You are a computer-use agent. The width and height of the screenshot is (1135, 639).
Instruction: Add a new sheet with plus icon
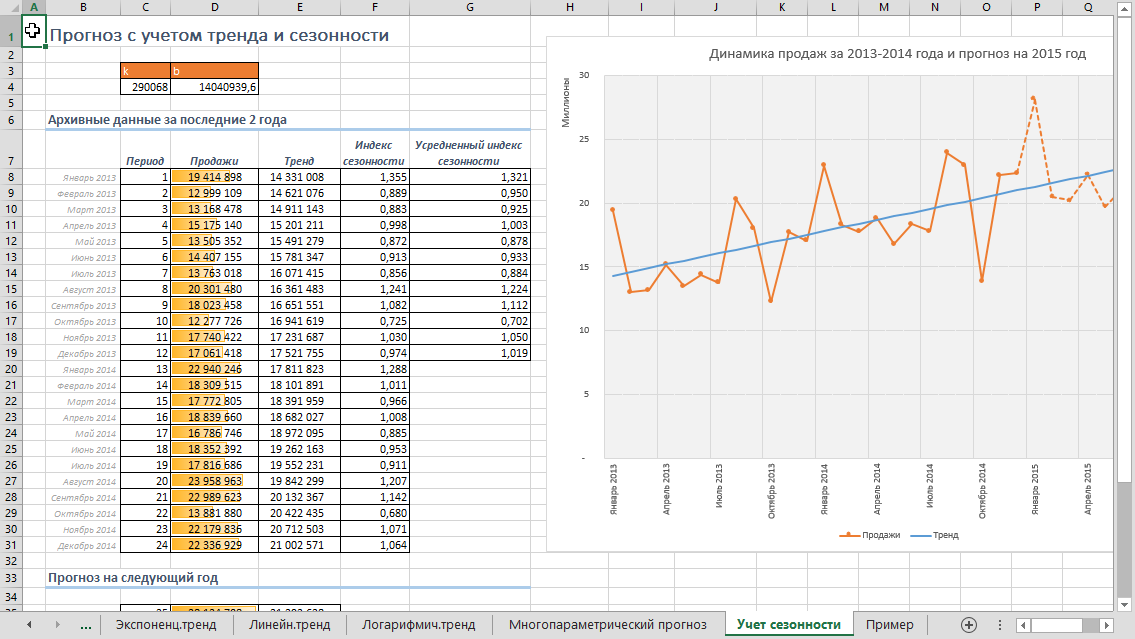coord(969,625)
